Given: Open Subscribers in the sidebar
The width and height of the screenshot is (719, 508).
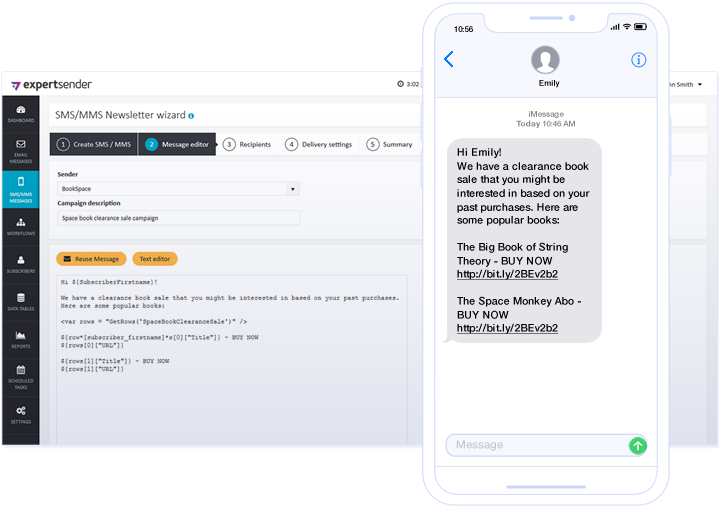Looking at the screenshot, I should (x=21, y=265).
